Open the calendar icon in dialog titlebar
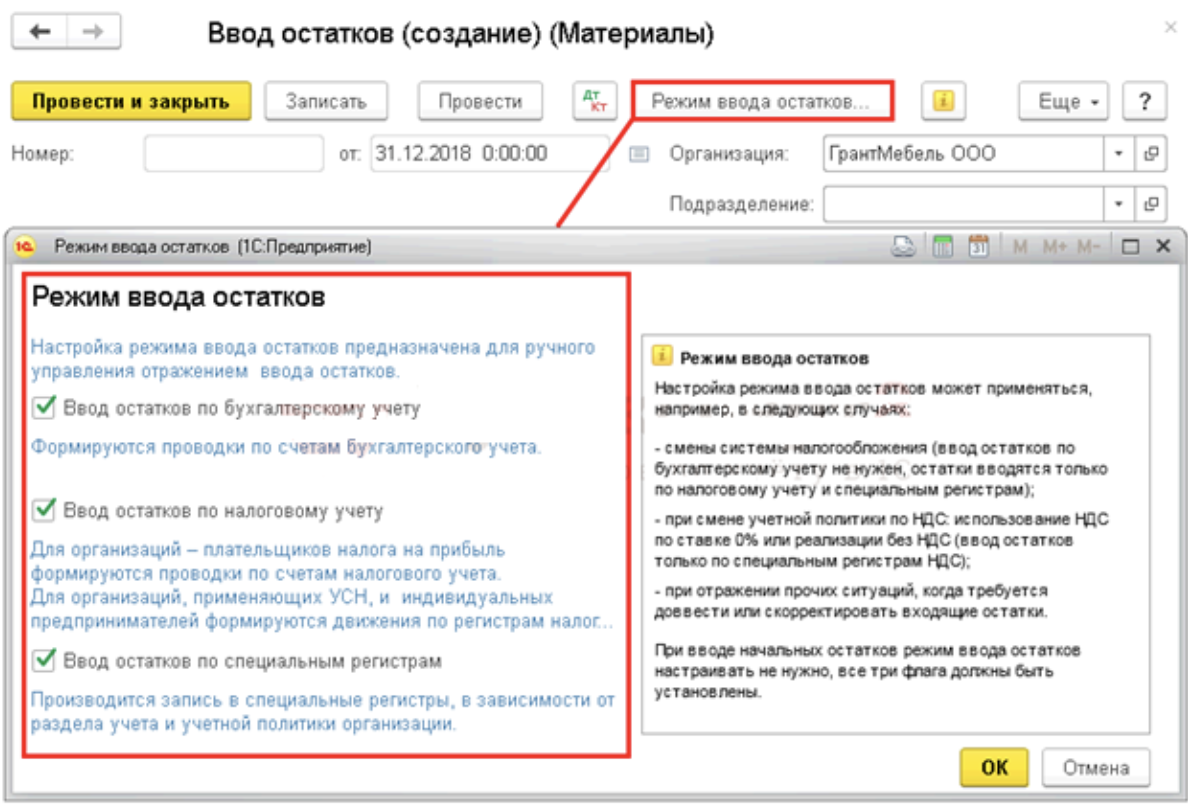The image size is (1188, 806). tap(977, 247)
